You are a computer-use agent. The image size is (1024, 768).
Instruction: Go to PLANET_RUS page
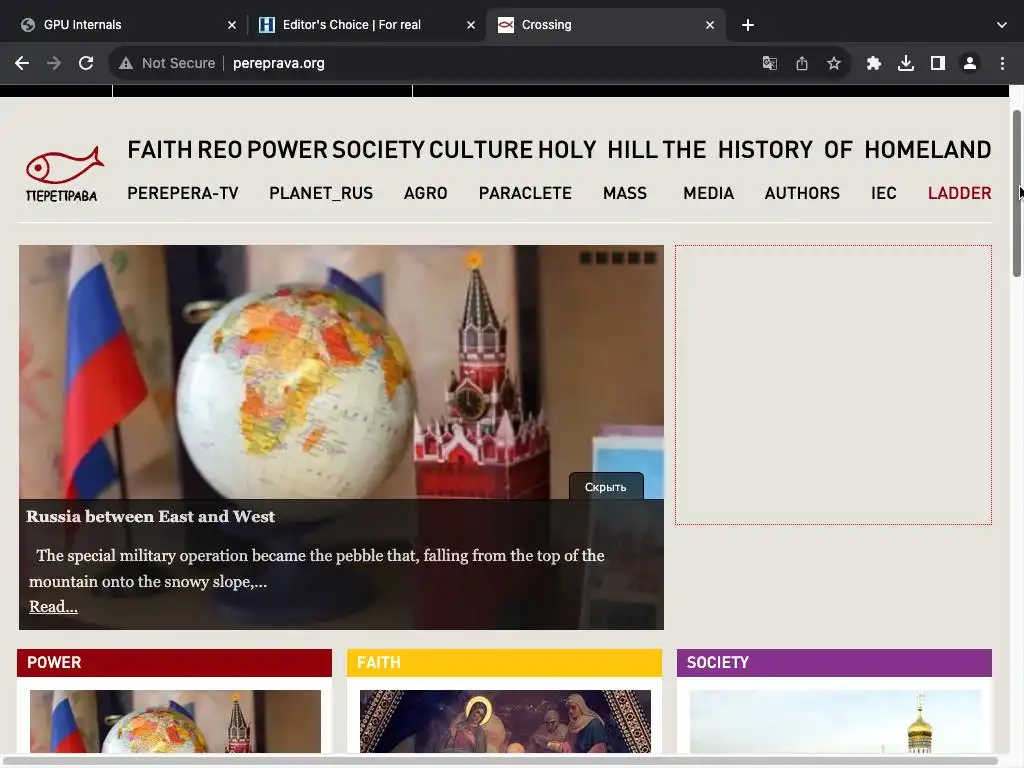[321, 193]
